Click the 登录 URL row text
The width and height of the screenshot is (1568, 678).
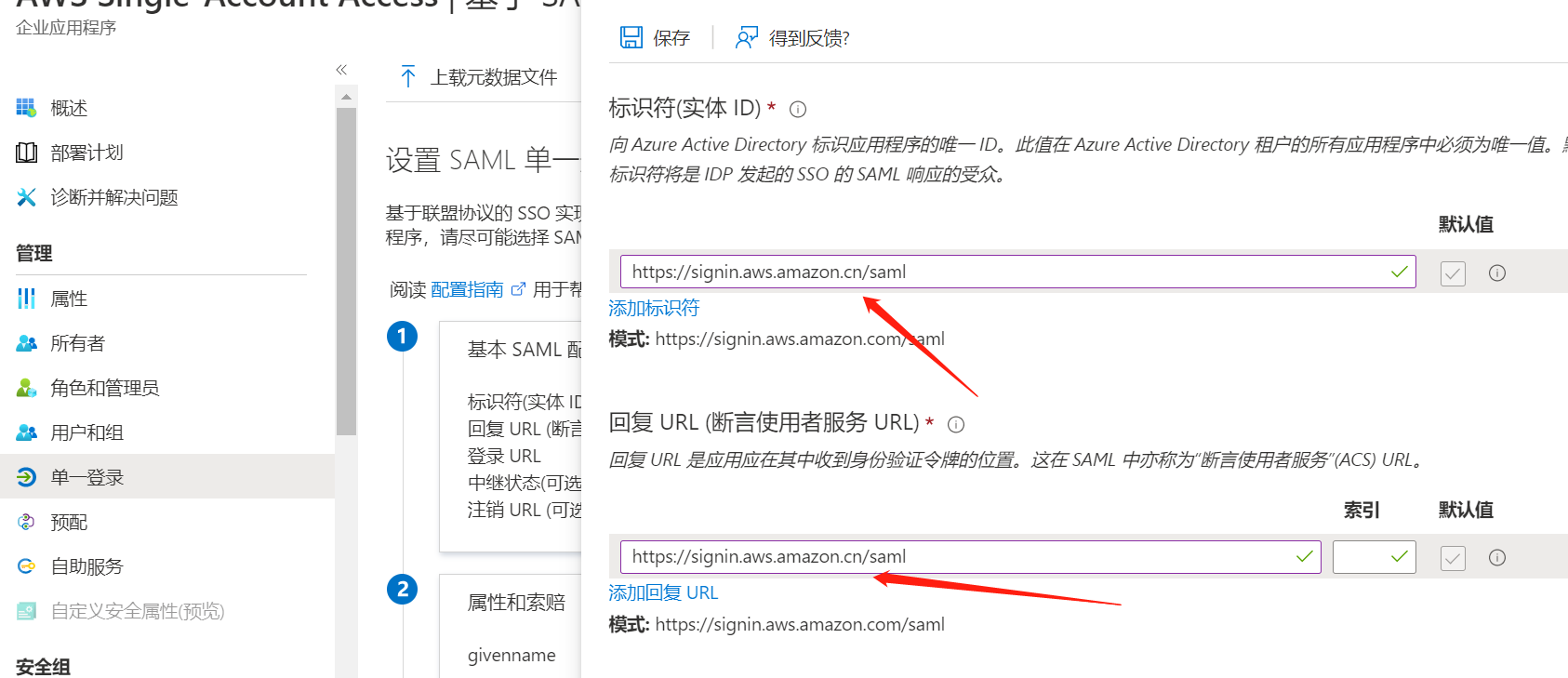(x=504, y=456)
